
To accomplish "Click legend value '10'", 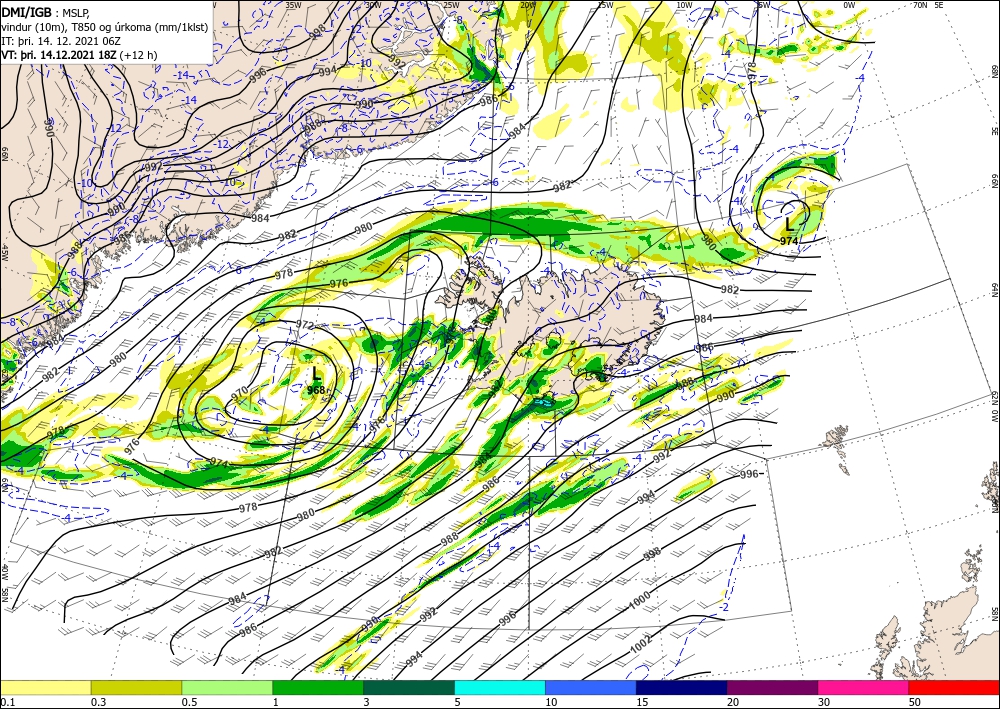I will pyautogui.click(x=550, y=702).
